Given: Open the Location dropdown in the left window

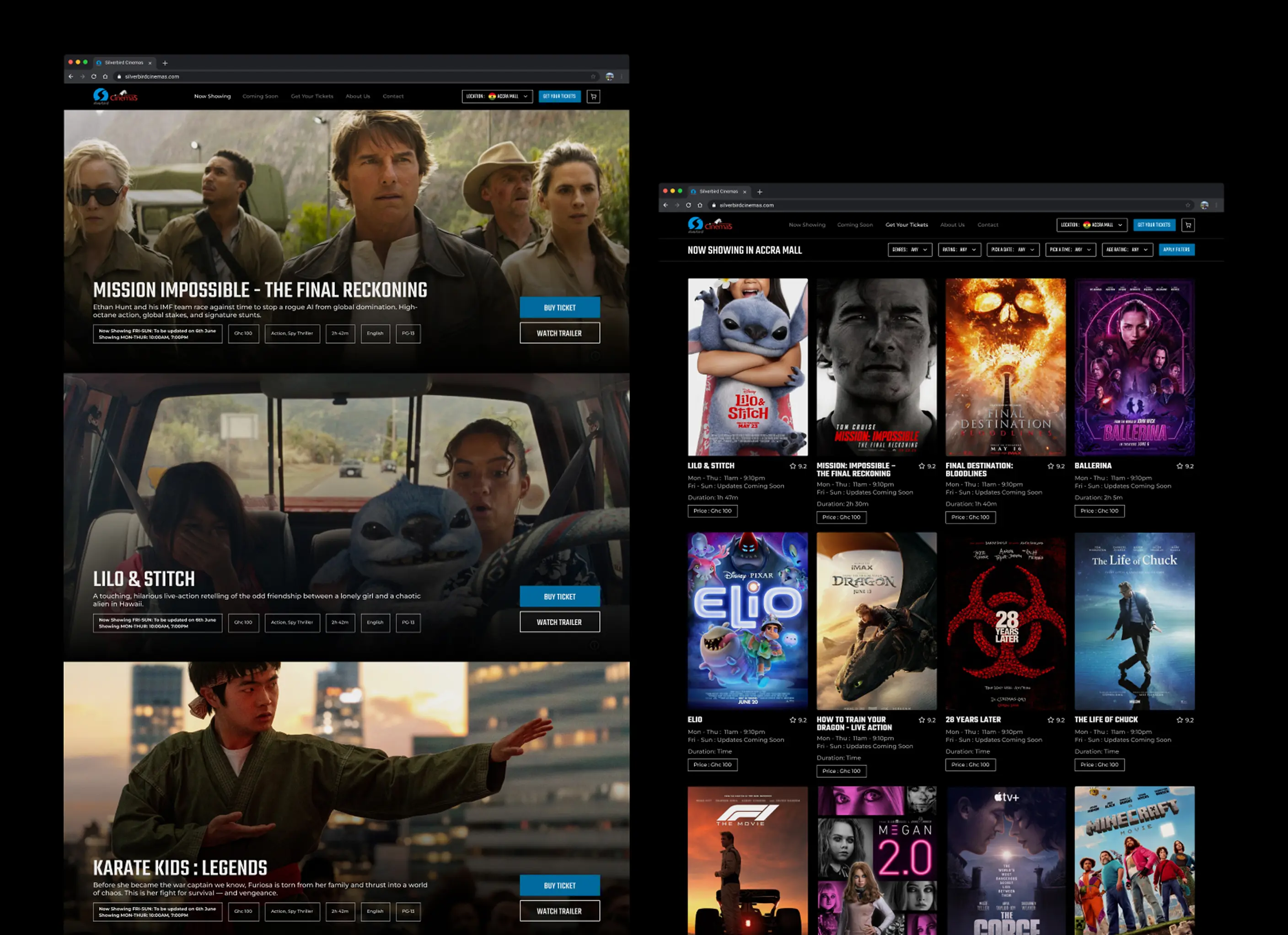Looking at the screenshot, I should click(x=498, y=97).
